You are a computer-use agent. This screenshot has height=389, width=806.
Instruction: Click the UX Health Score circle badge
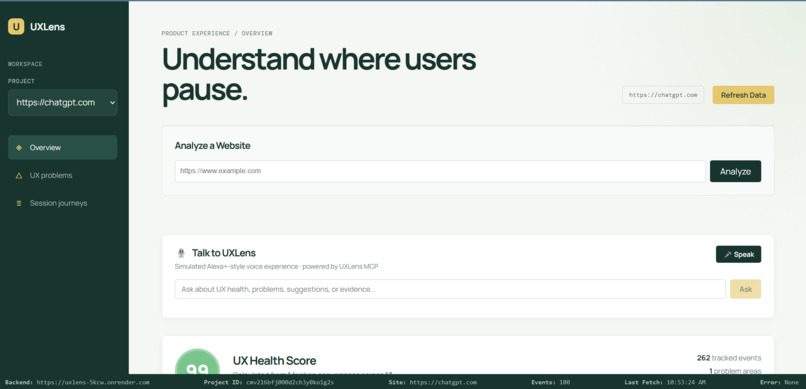coord(197,361)
